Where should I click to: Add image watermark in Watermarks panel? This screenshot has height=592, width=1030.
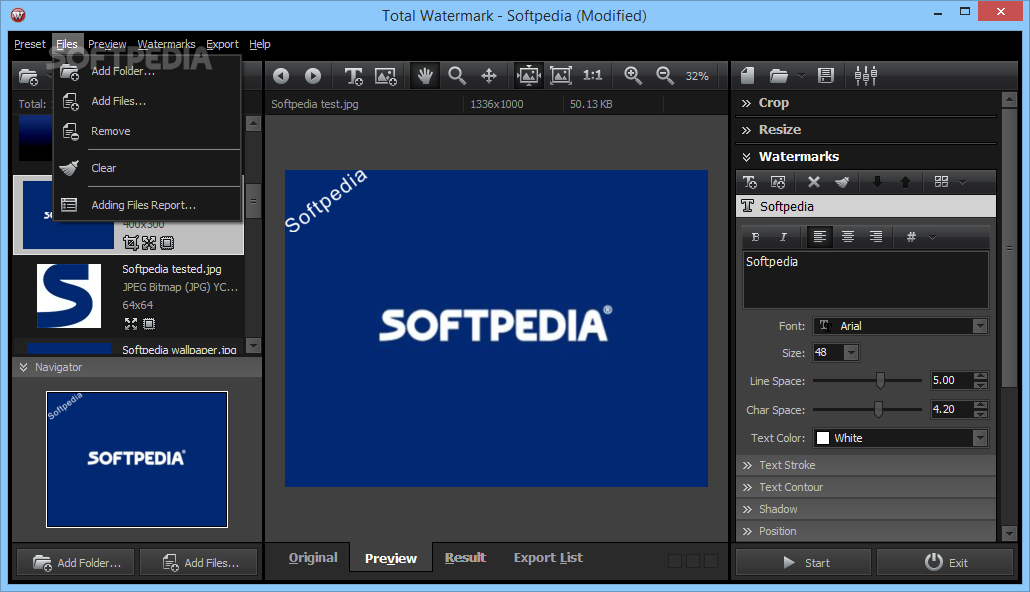[x=778, y=182]
